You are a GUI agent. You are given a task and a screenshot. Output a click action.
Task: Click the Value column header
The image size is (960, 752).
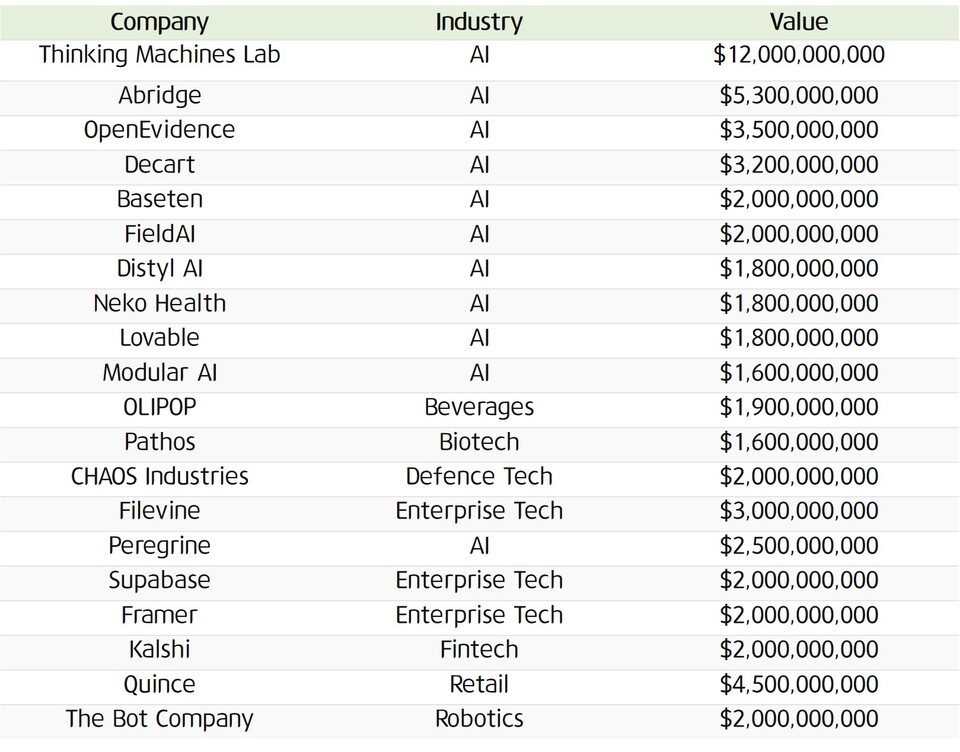point(799,22)
